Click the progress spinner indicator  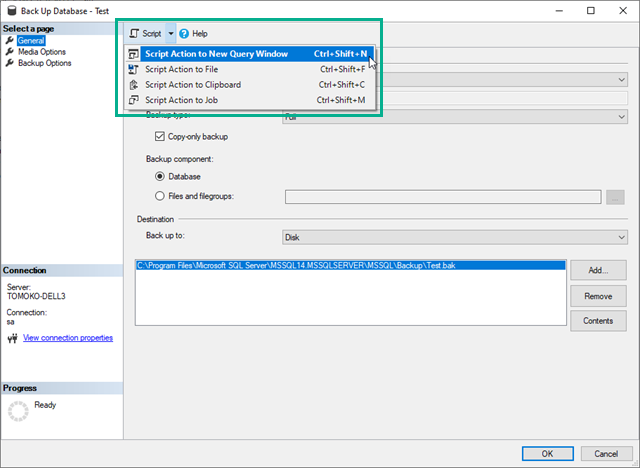coord(18,411)
